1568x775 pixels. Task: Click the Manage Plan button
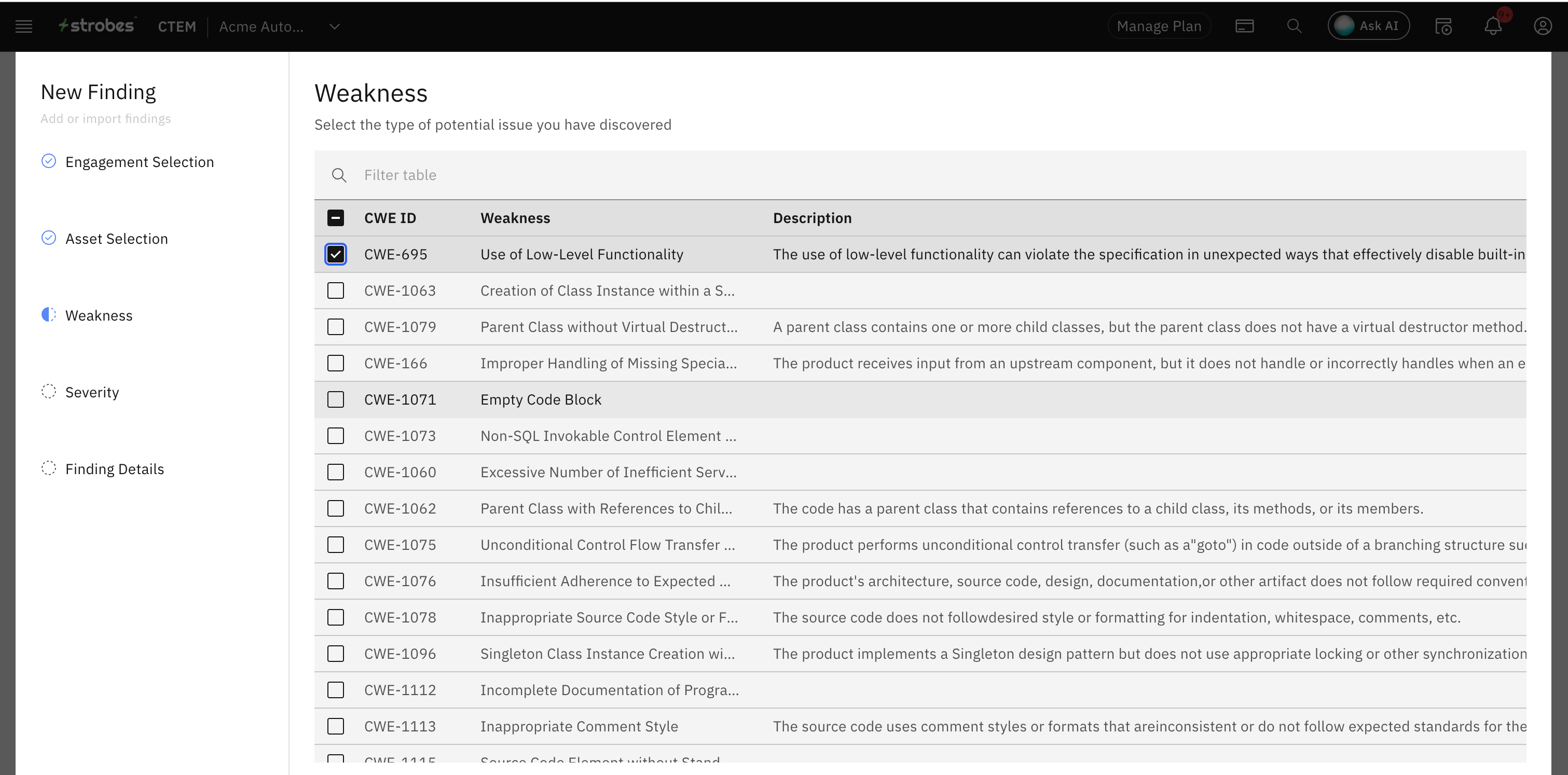[x=1158, y=26]
